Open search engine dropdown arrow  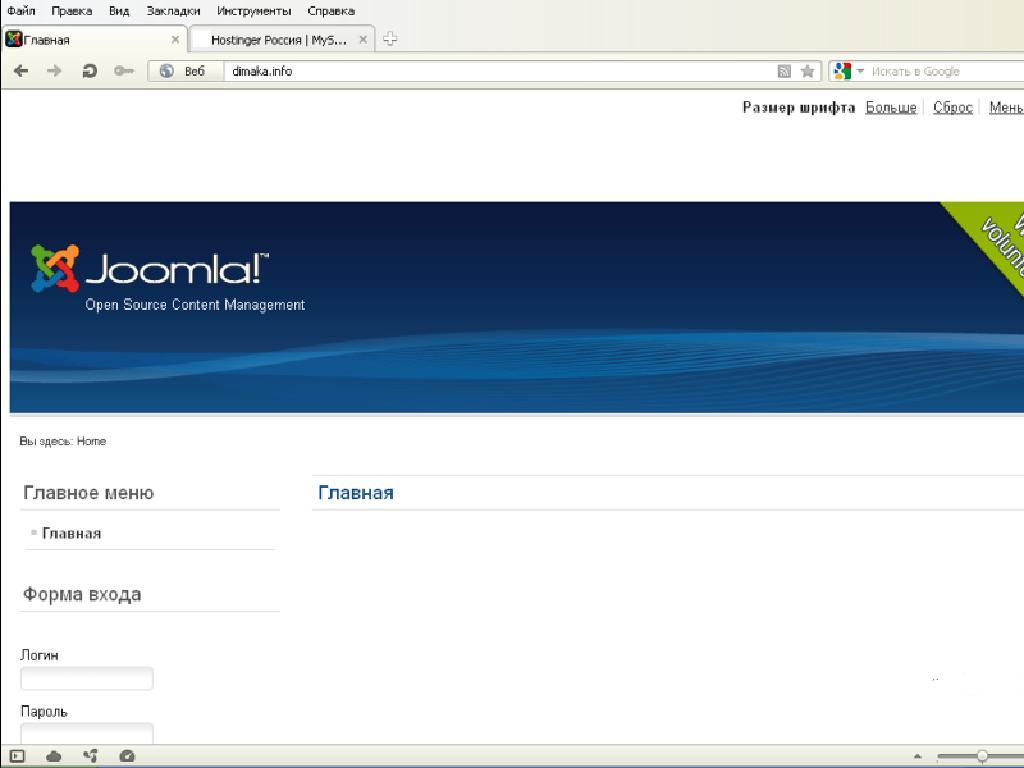tap(860, 71)
